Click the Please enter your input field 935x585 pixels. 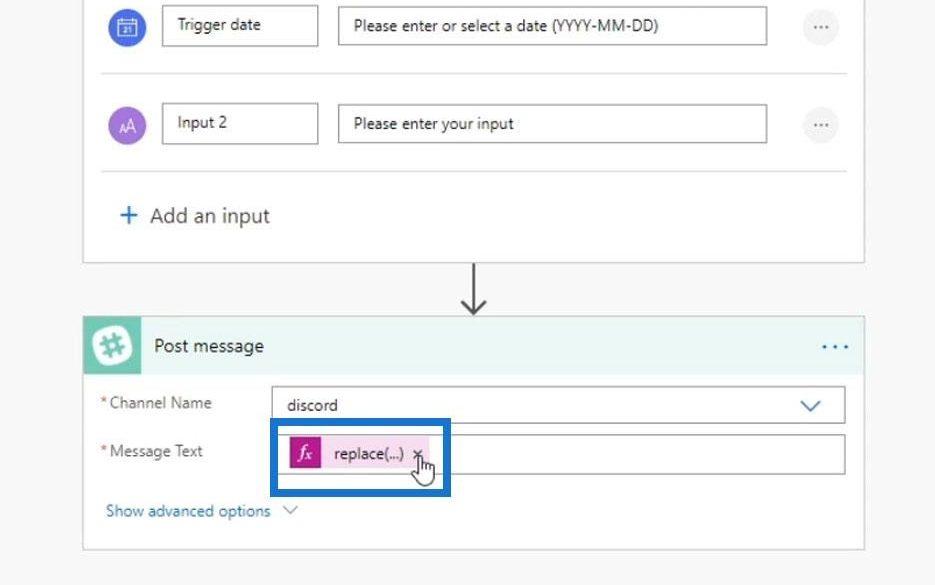click(x=552, y=123)
